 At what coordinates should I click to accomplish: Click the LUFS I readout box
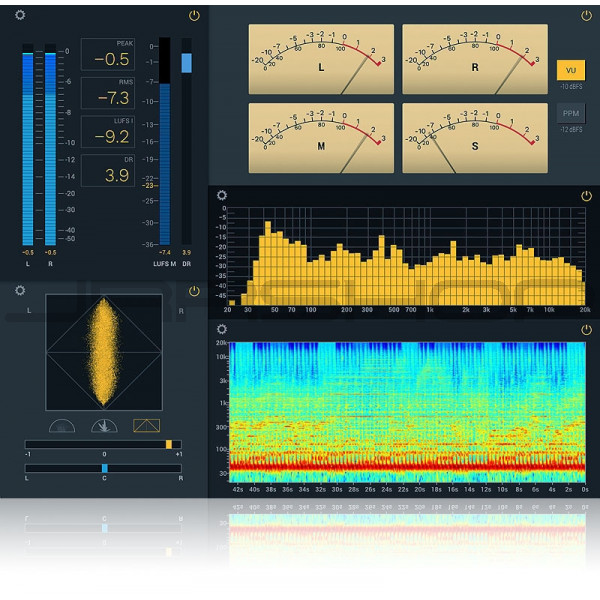click(x=107, y=132)
